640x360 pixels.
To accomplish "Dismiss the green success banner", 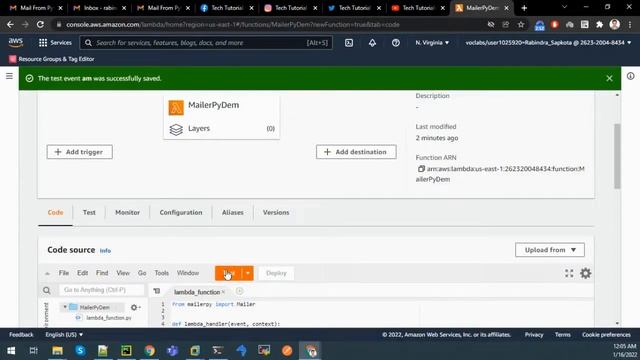I will point(609,78).
